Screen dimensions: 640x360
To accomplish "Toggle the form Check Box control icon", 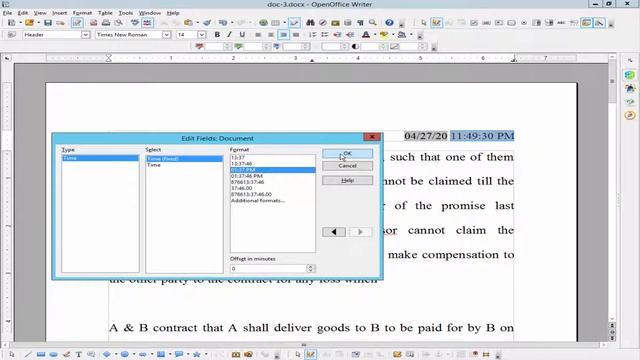I will pyautogui.click(x=473, y=23).
